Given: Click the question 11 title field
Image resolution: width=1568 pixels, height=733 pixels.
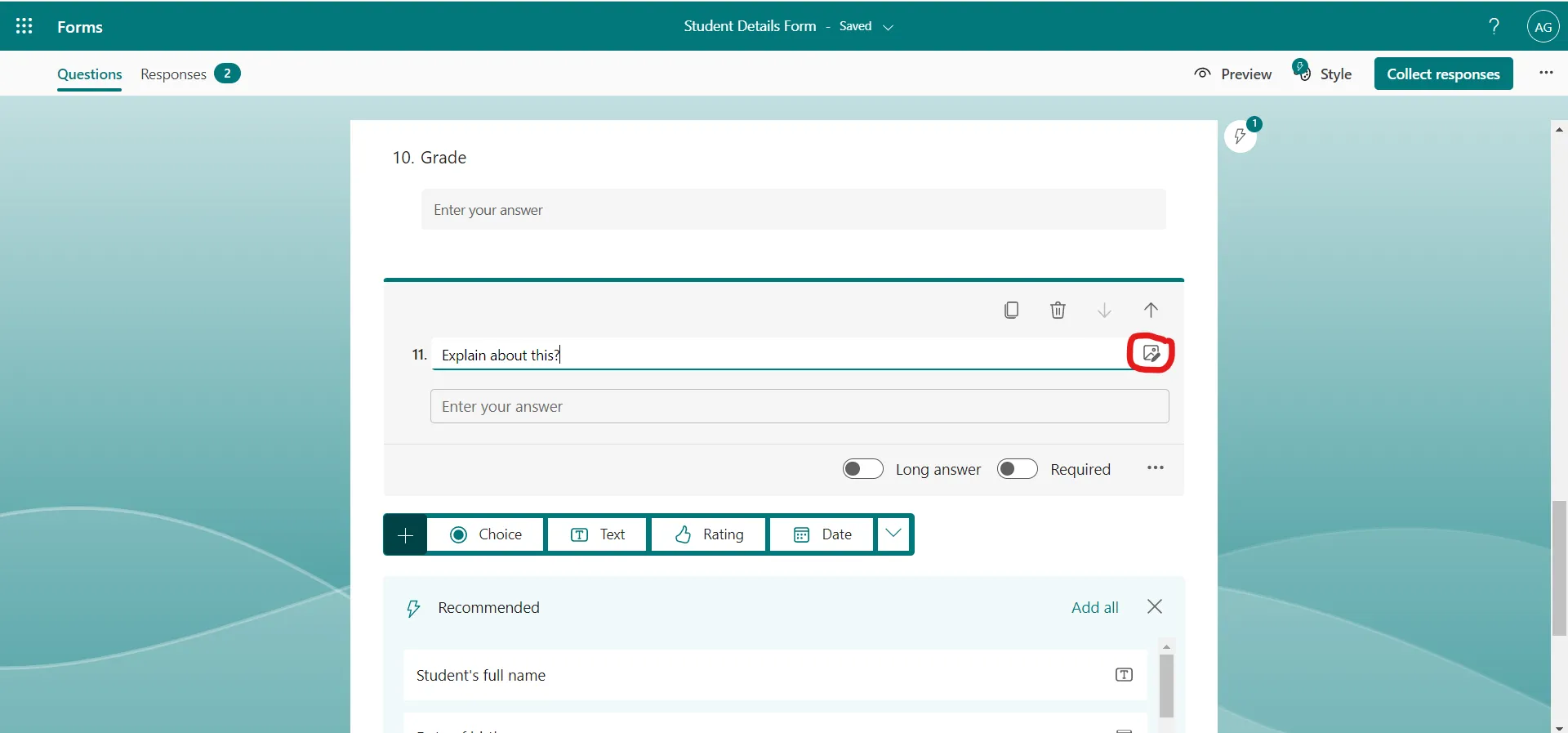Looking at the screenshot, I should 780,355.
